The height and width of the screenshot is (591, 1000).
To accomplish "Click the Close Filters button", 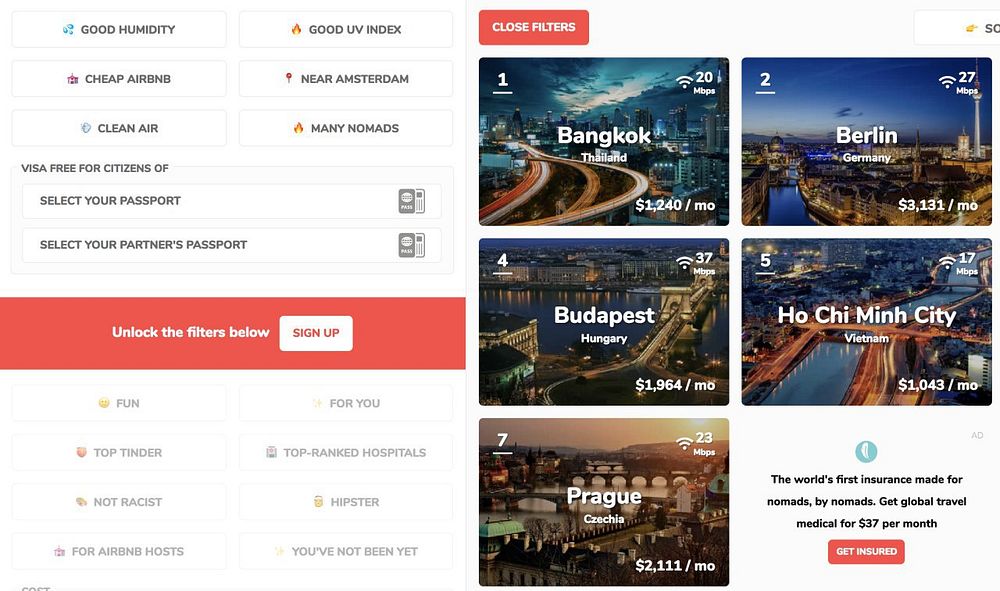I will pos(534,27).
